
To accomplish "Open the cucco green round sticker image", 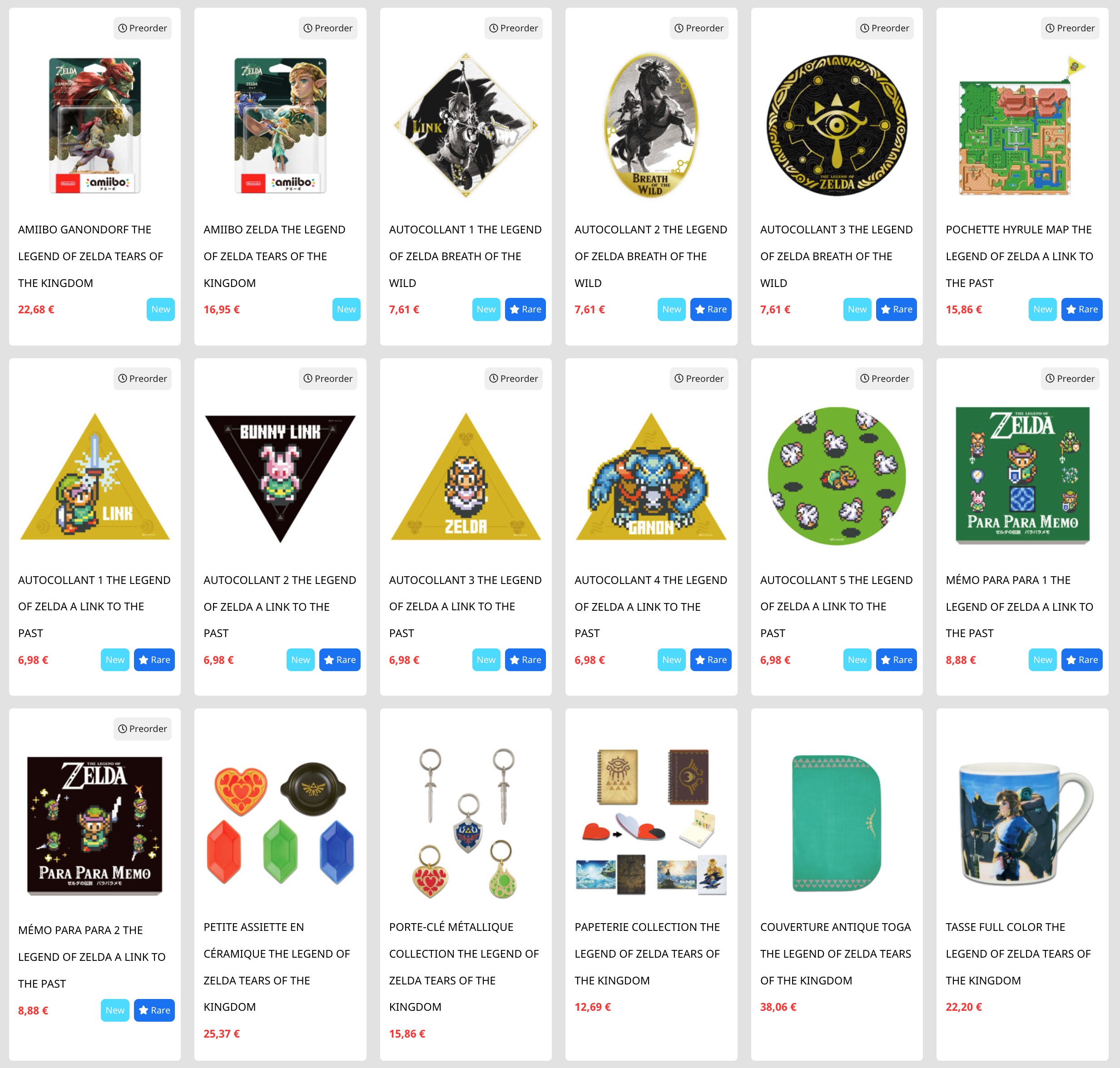I will pos(837,476).
